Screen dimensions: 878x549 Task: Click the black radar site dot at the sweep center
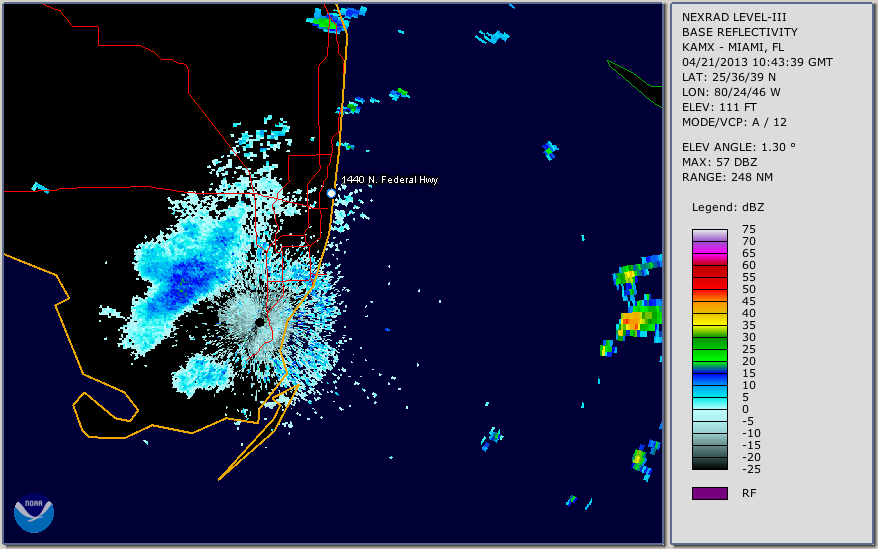[x=260, y=322]
